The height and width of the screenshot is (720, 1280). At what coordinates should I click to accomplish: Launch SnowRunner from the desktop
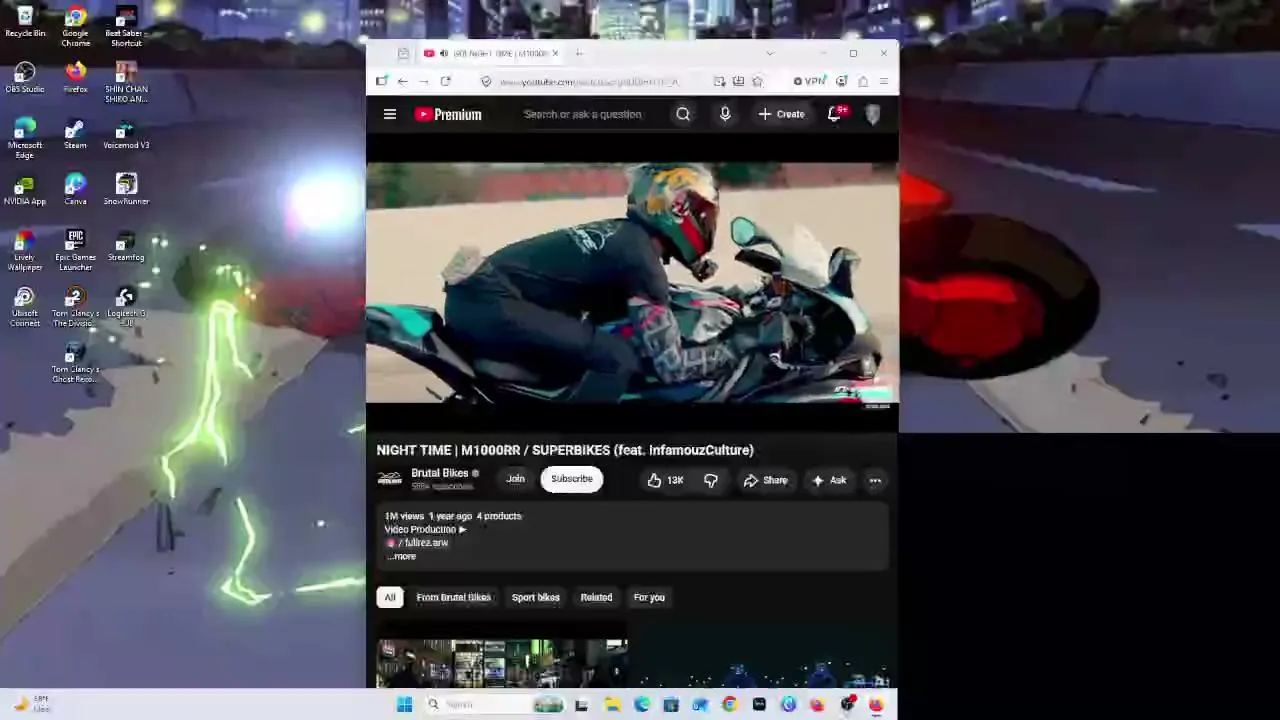pos(126,190)
